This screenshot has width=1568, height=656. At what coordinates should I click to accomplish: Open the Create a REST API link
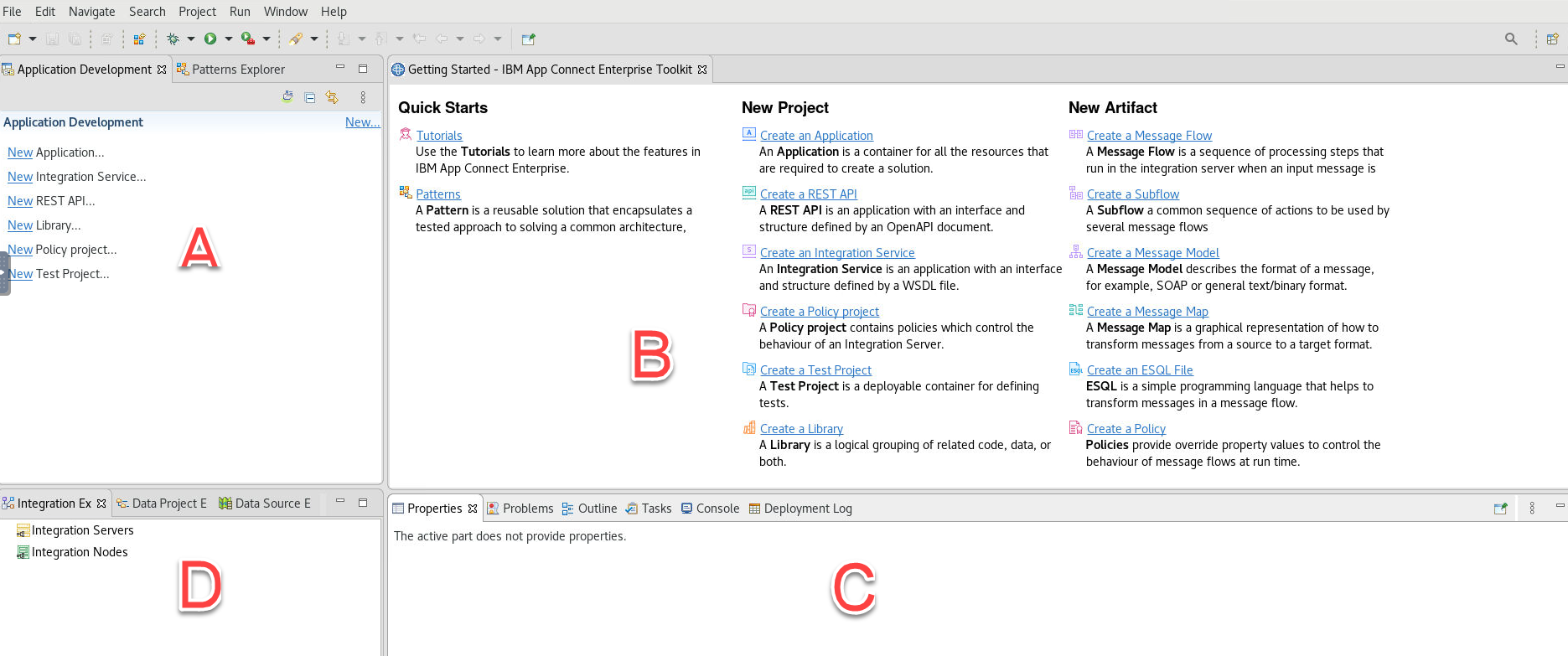point(808,194)
